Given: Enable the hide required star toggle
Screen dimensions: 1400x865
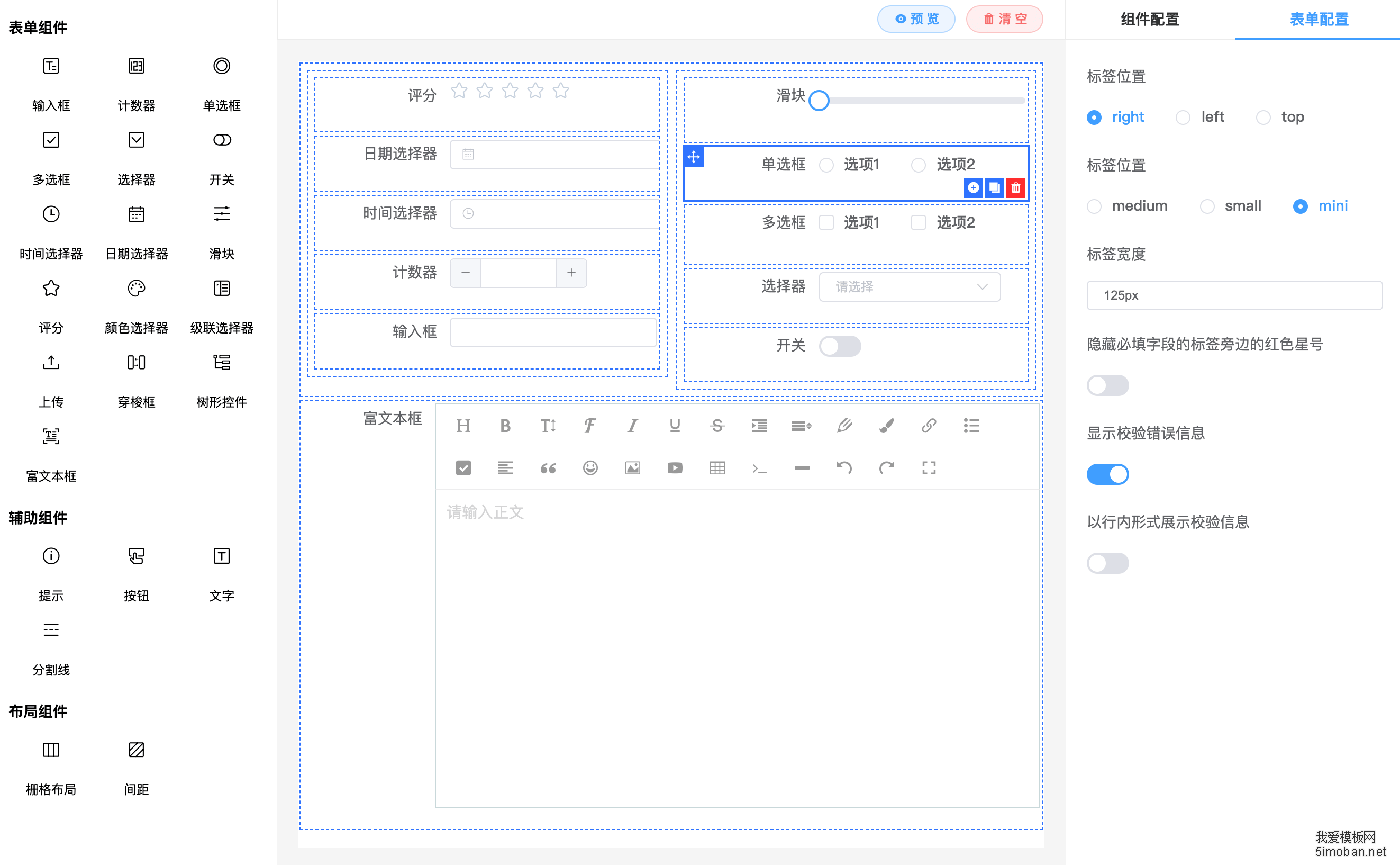Looking at the screenshot, I should [1108, 384].
